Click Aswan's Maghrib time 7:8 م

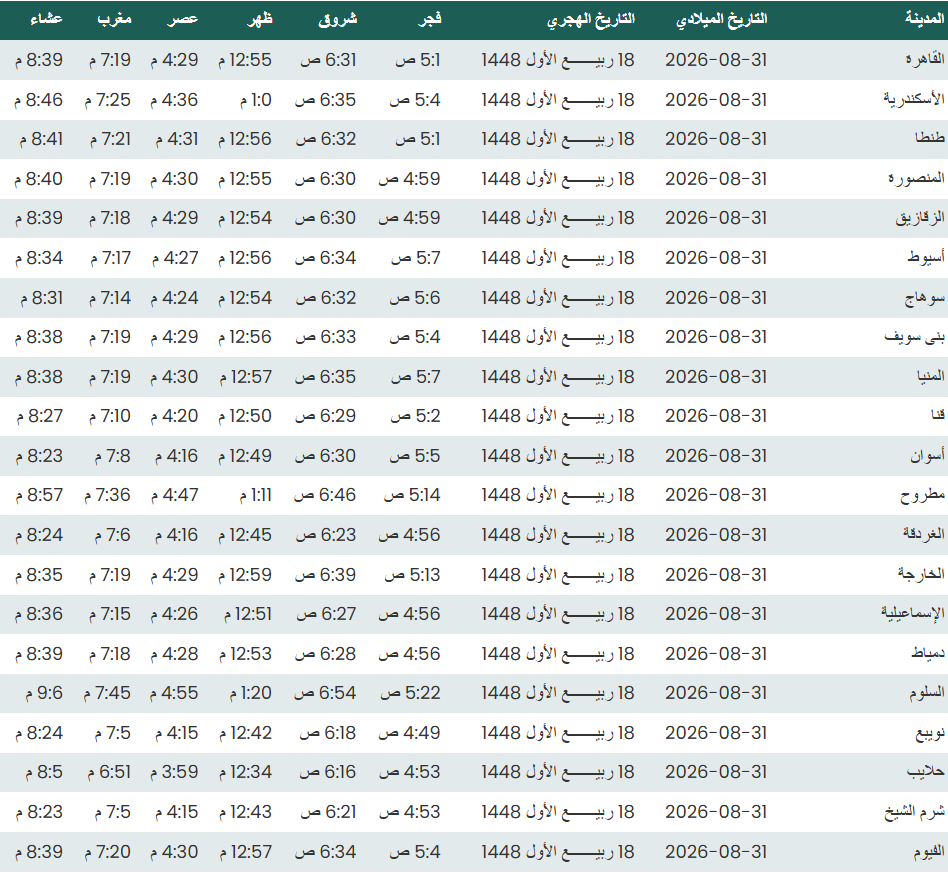point(112,456)
